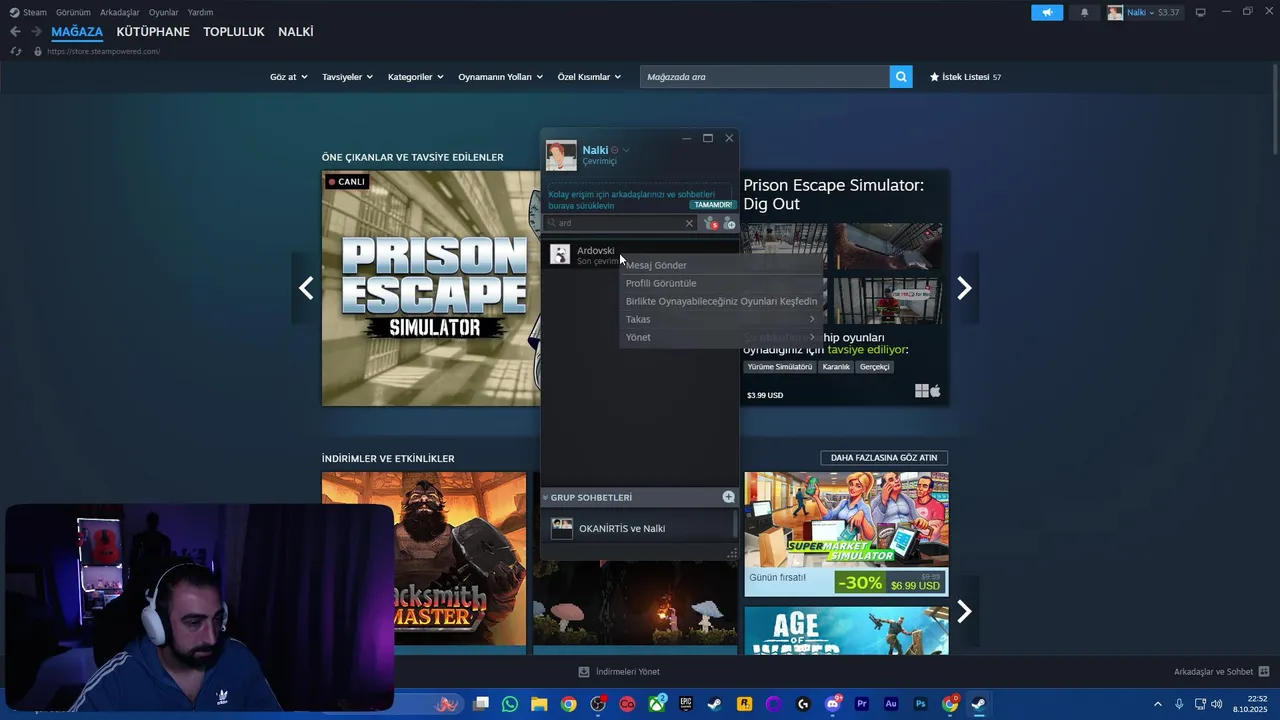Show next discounts carousel page
The image size is (1280, 720).
(x=964, y=611)
